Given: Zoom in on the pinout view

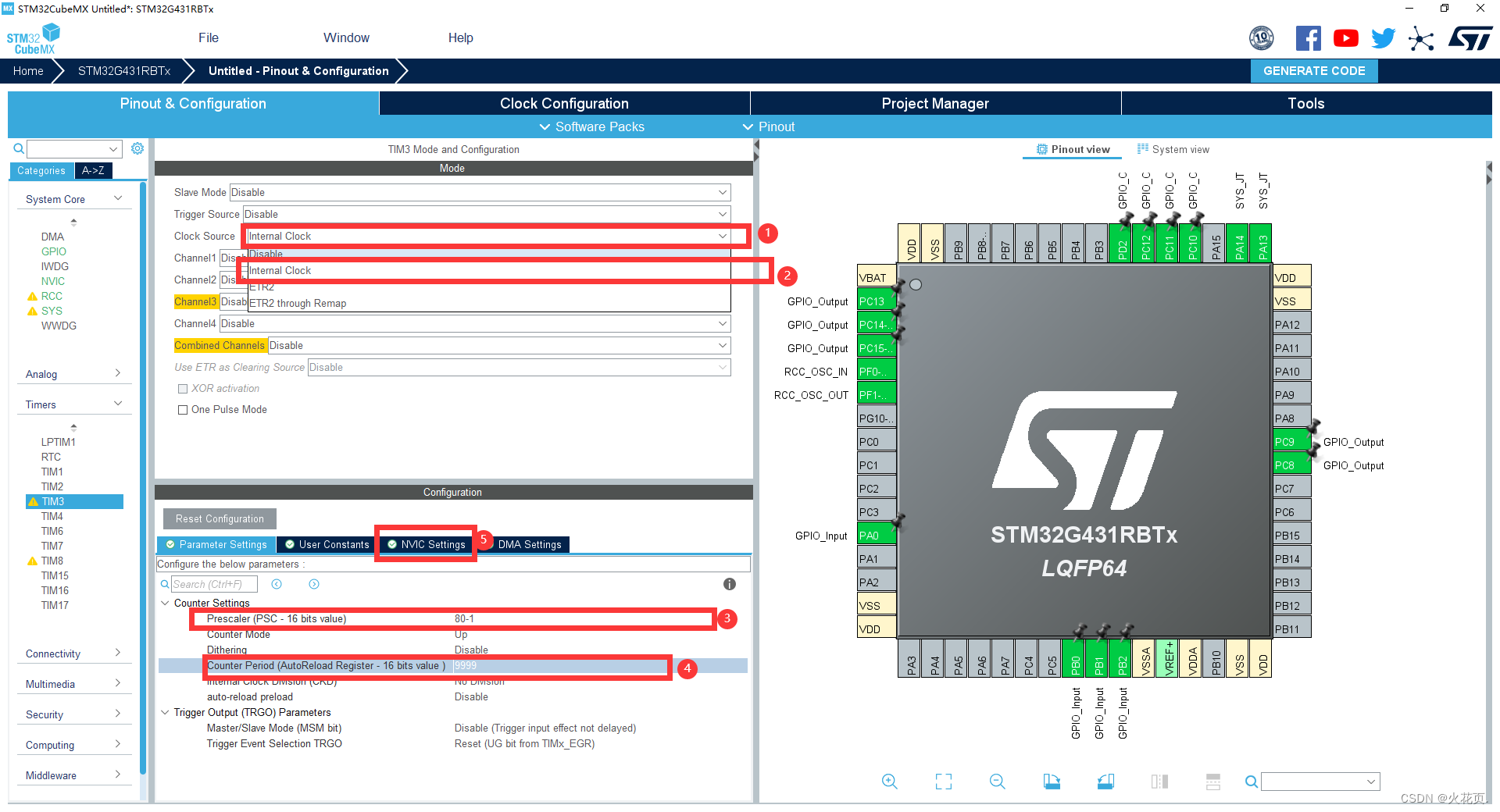Looking at the screenshot, I should point(890,781).
